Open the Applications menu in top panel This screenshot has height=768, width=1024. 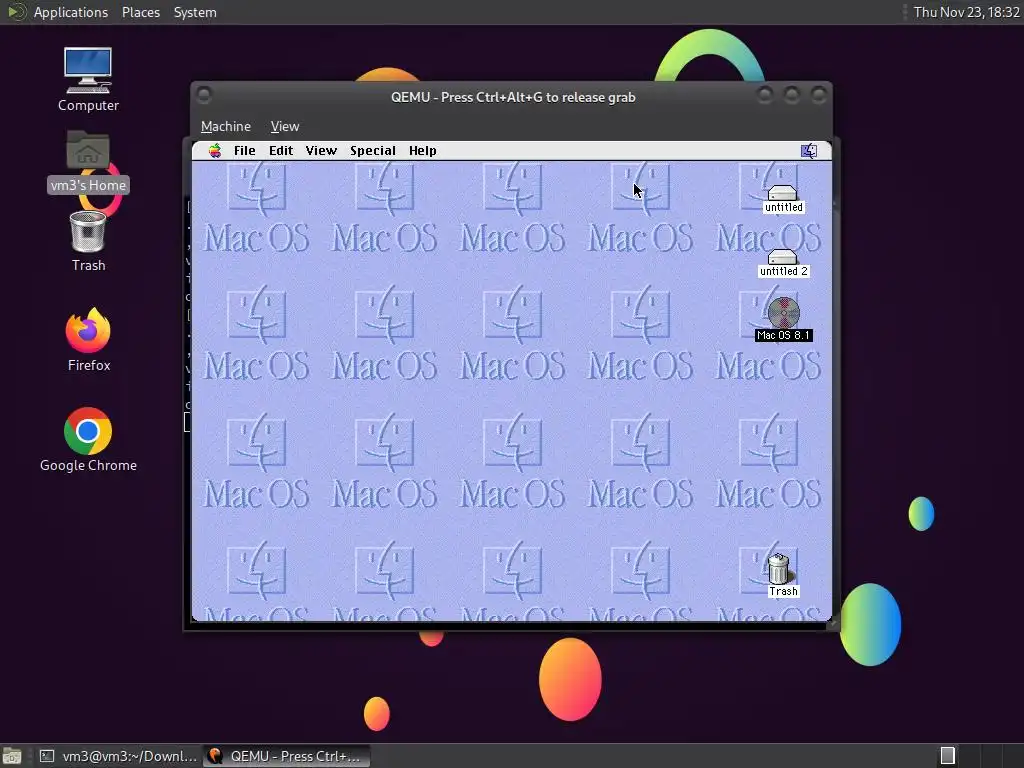tap(71, 12)
